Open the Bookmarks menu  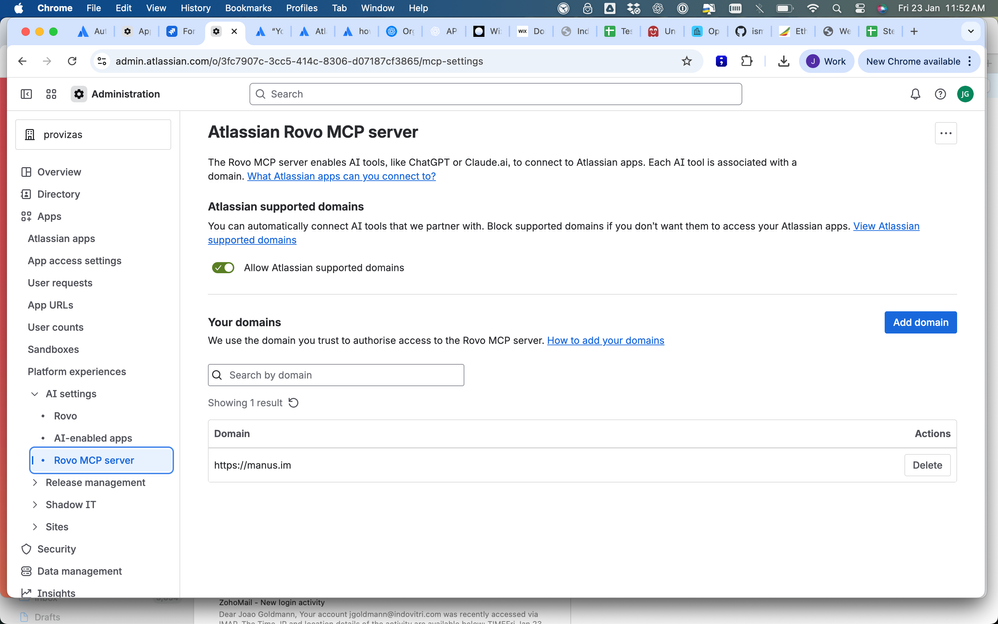coord(248,8)
